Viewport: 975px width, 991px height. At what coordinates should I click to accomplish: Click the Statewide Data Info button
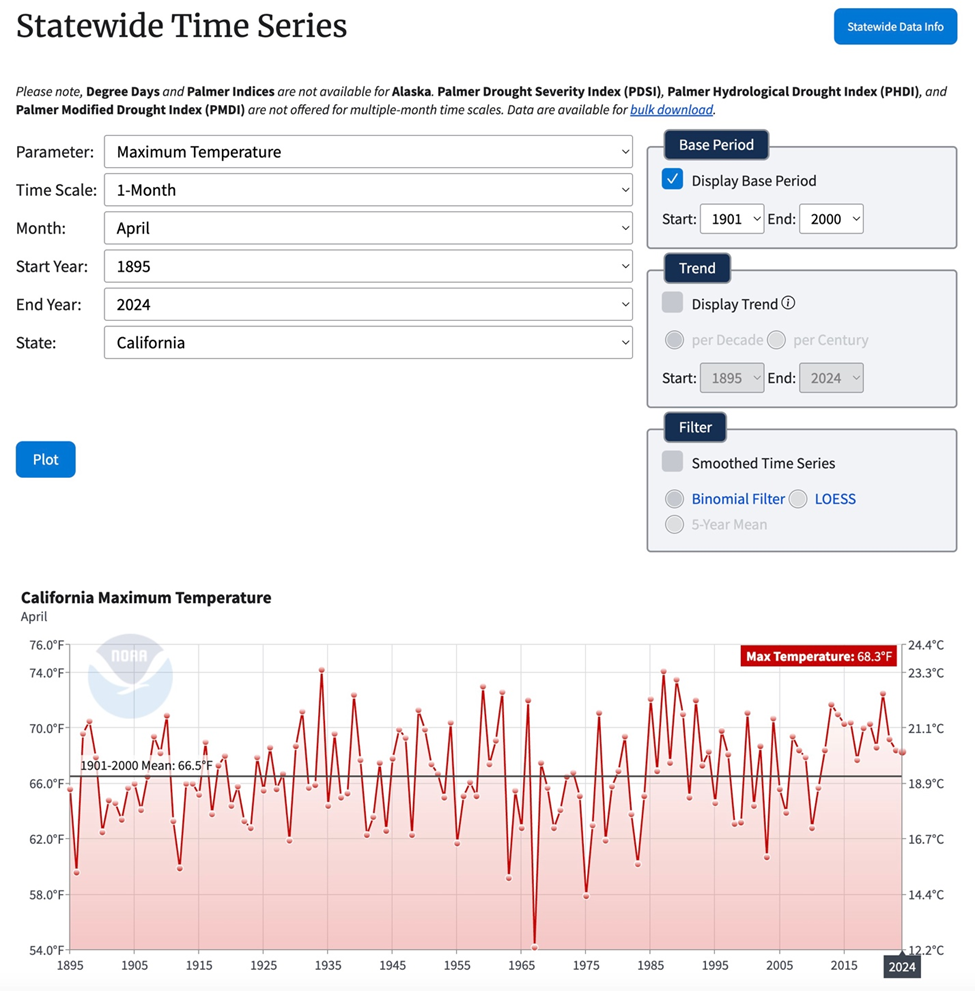895,27
